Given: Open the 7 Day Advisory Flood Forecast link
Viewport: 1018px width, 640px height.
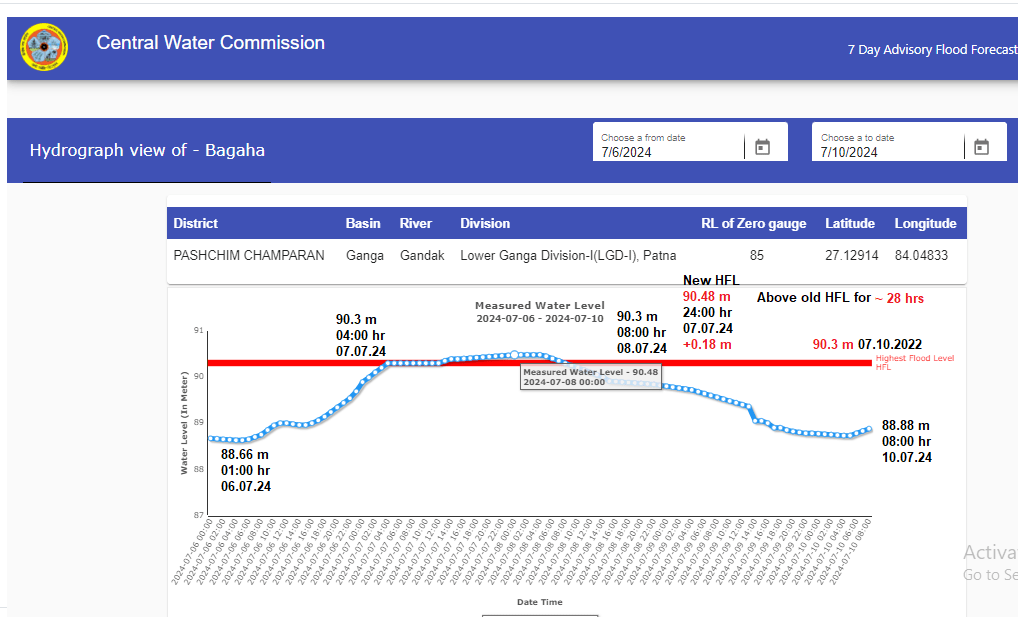Looking at the screenshot, I should [x=932, y=50].
